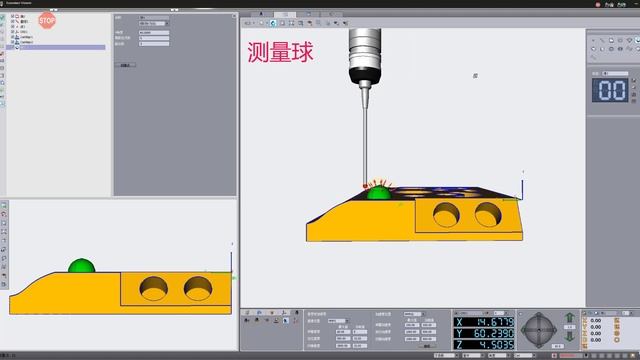Open the dropdown atop right motion parameters group
Image resolution: width=640 pixels, height=360 pixels.
coord(414,314)
